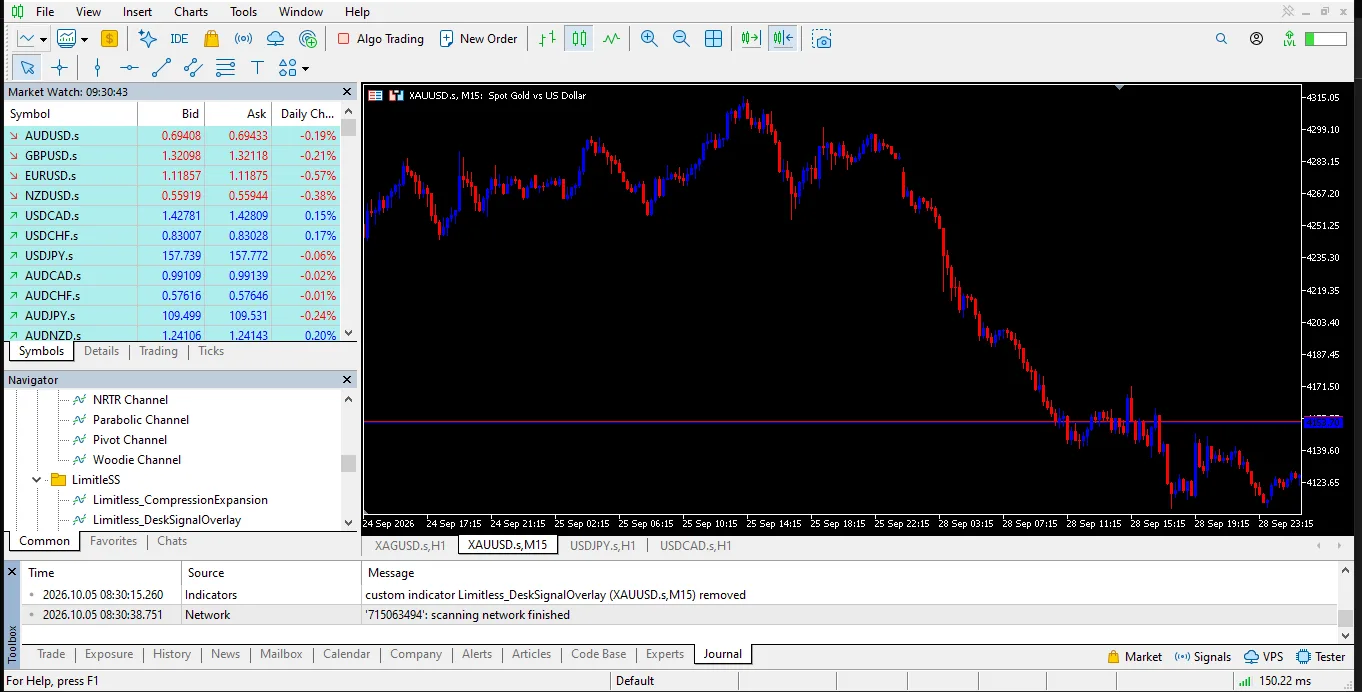Draw a vertical line tool
Viewport: 1362px width, 692px height.
(x=97, y=68)
